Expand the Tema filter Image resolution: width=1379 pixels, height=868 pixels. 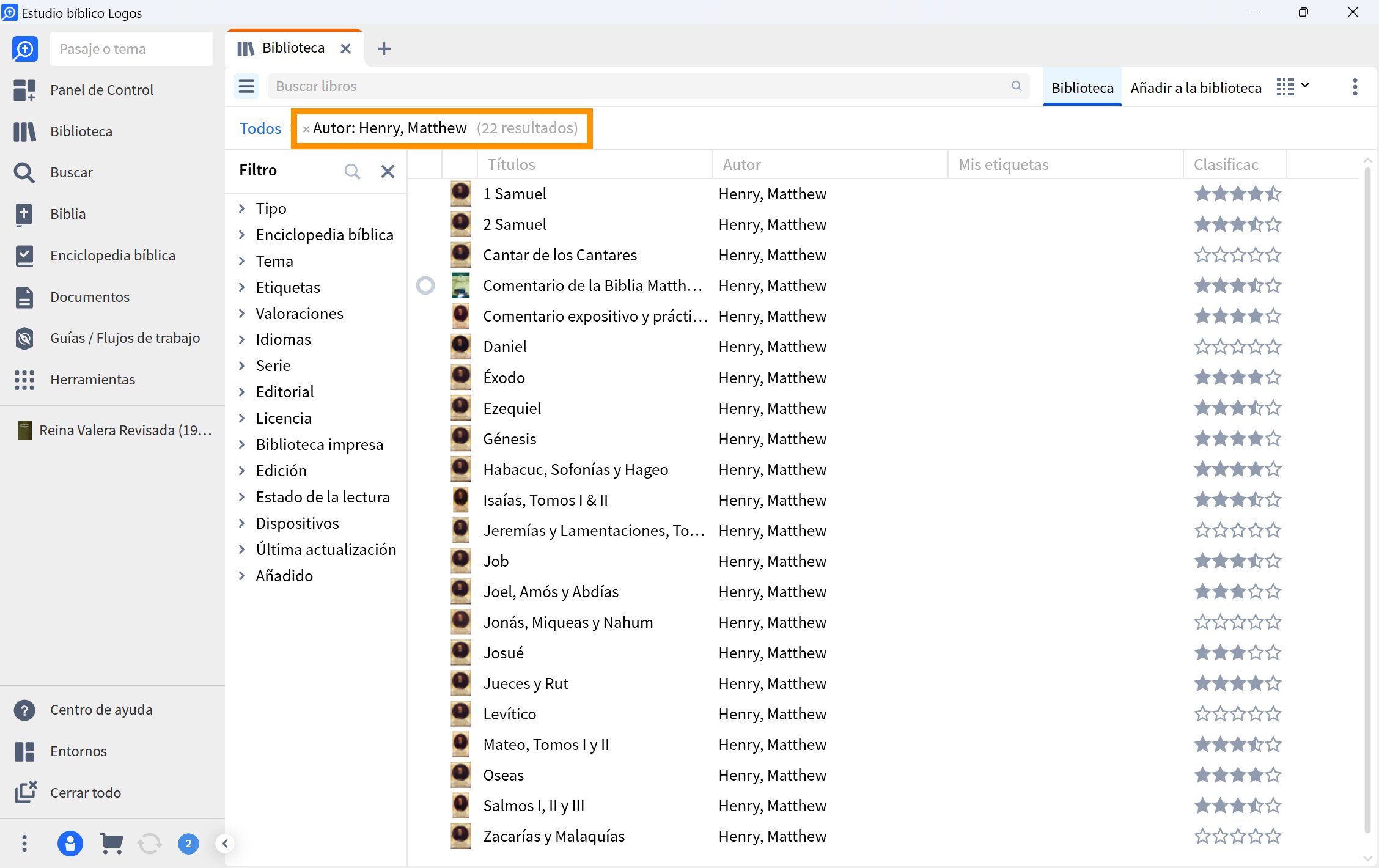pyautogui.click(x=241, y=261)
